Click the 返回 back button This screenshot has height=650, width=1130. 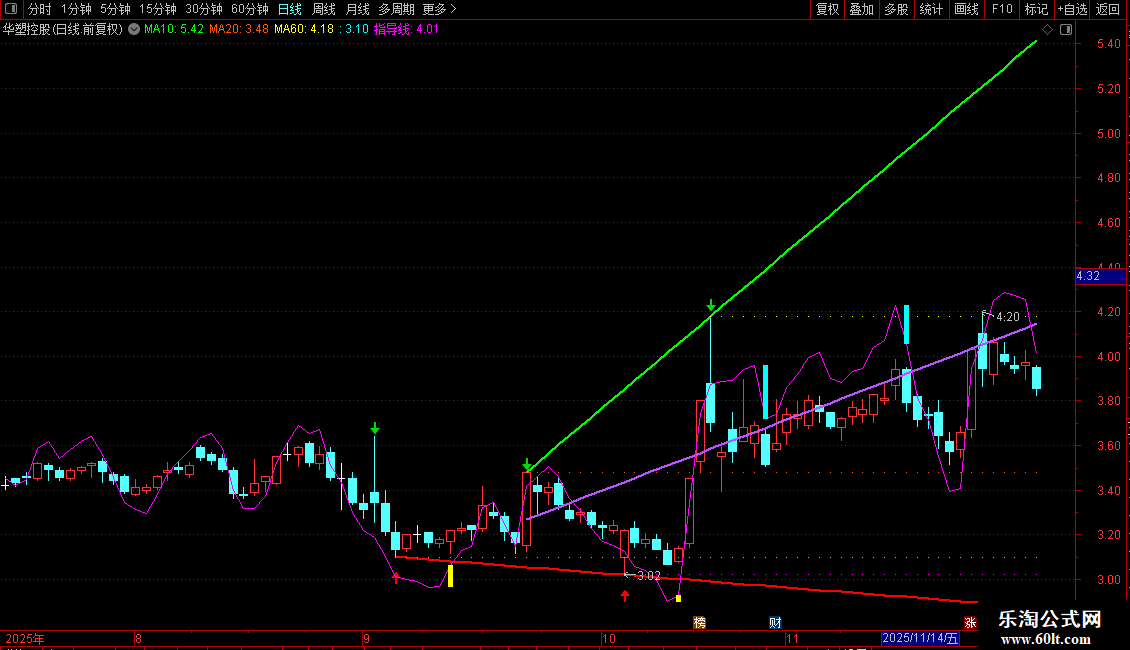[1108, 9]
